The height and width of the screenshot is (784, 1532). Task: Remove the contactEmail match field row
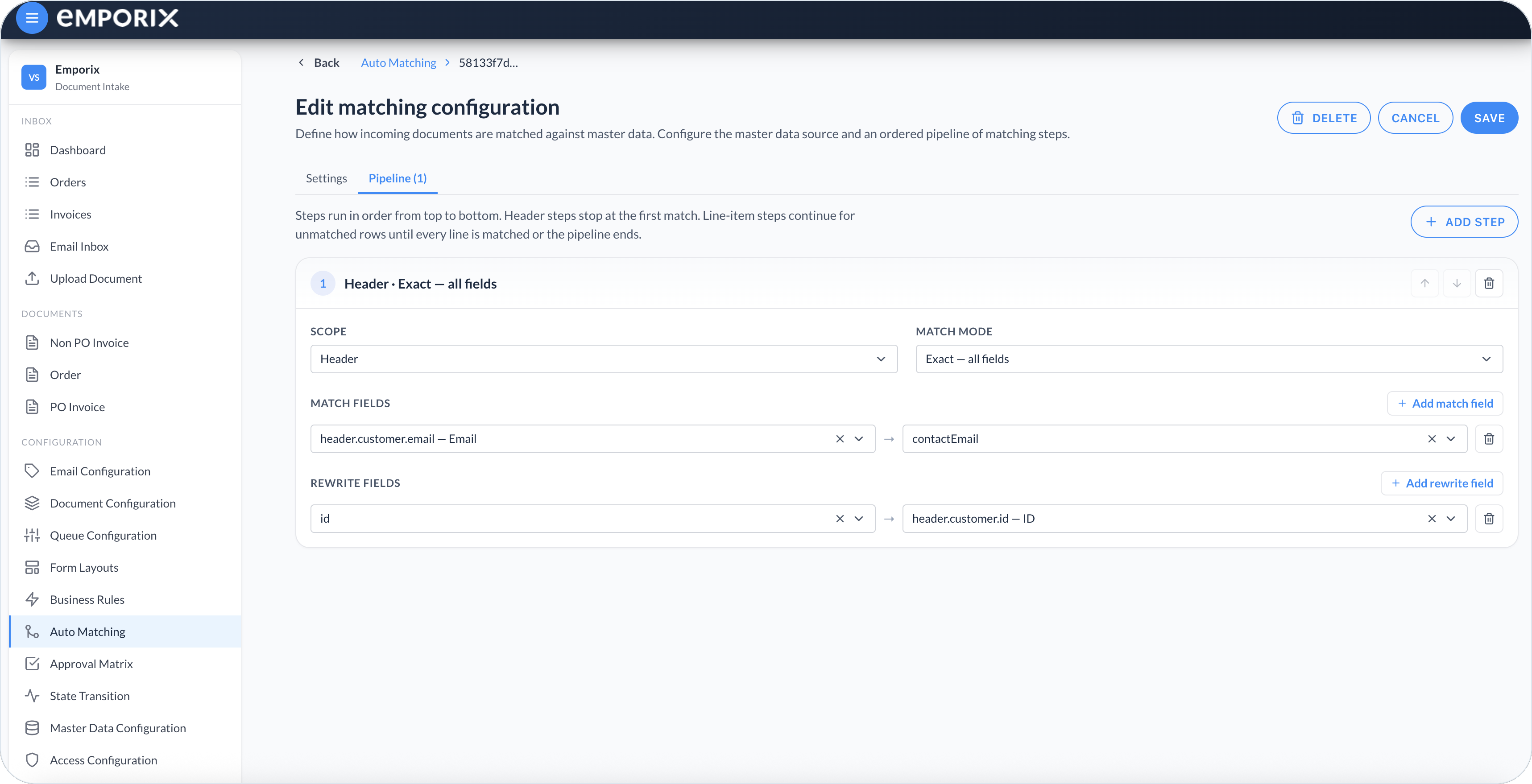point(1489,439)
